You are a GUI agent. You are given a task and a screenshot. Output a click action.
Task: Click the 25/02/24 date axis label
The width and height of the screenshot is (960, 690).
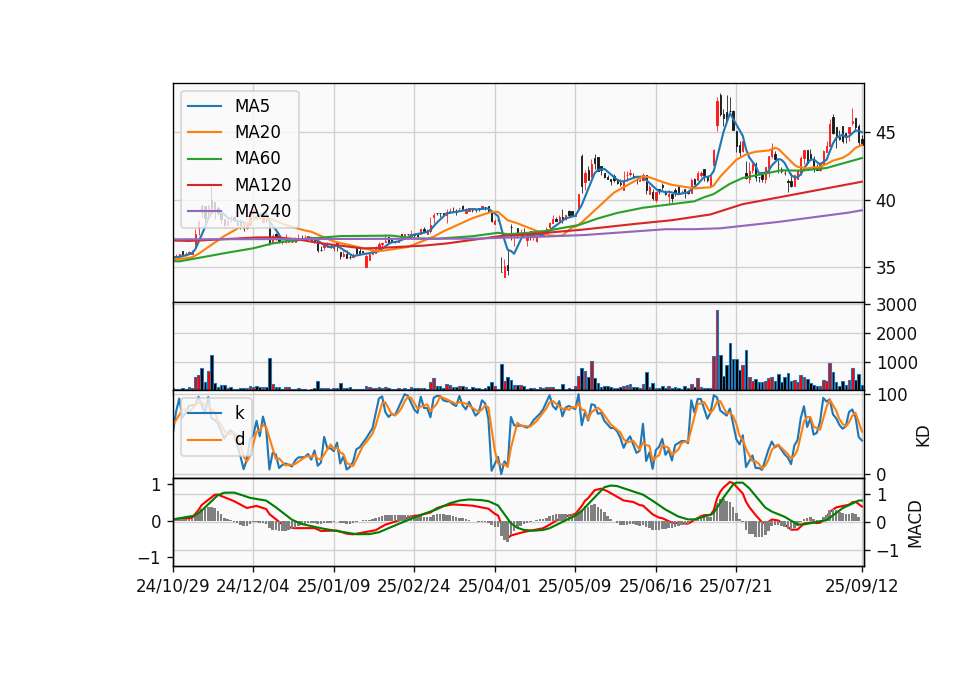click(x=414, y=586)
